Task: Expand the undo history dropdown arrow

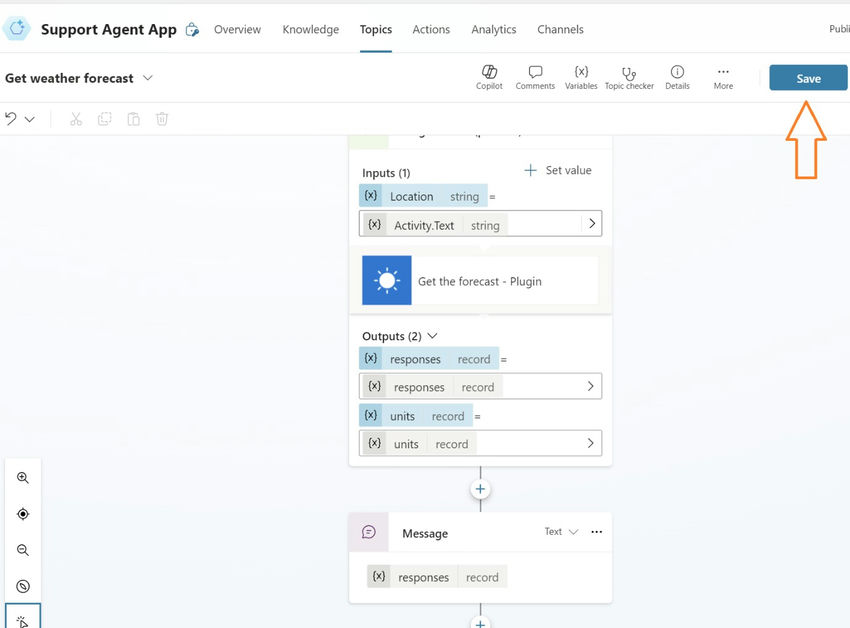Action: [x=30, y=119]
